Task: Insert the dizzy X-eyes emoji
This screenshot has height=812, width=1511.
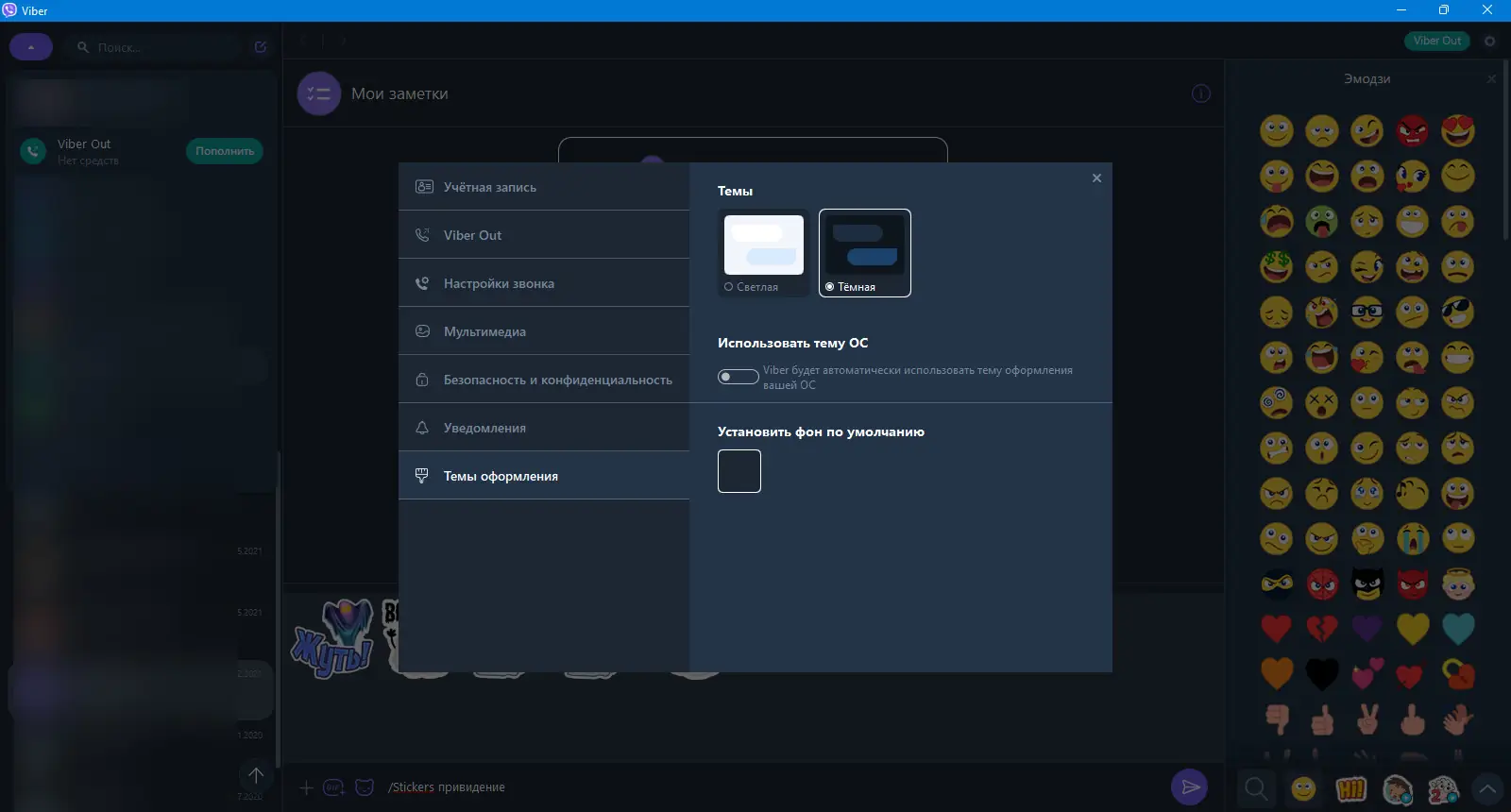Action: [x=1322, y=402]
